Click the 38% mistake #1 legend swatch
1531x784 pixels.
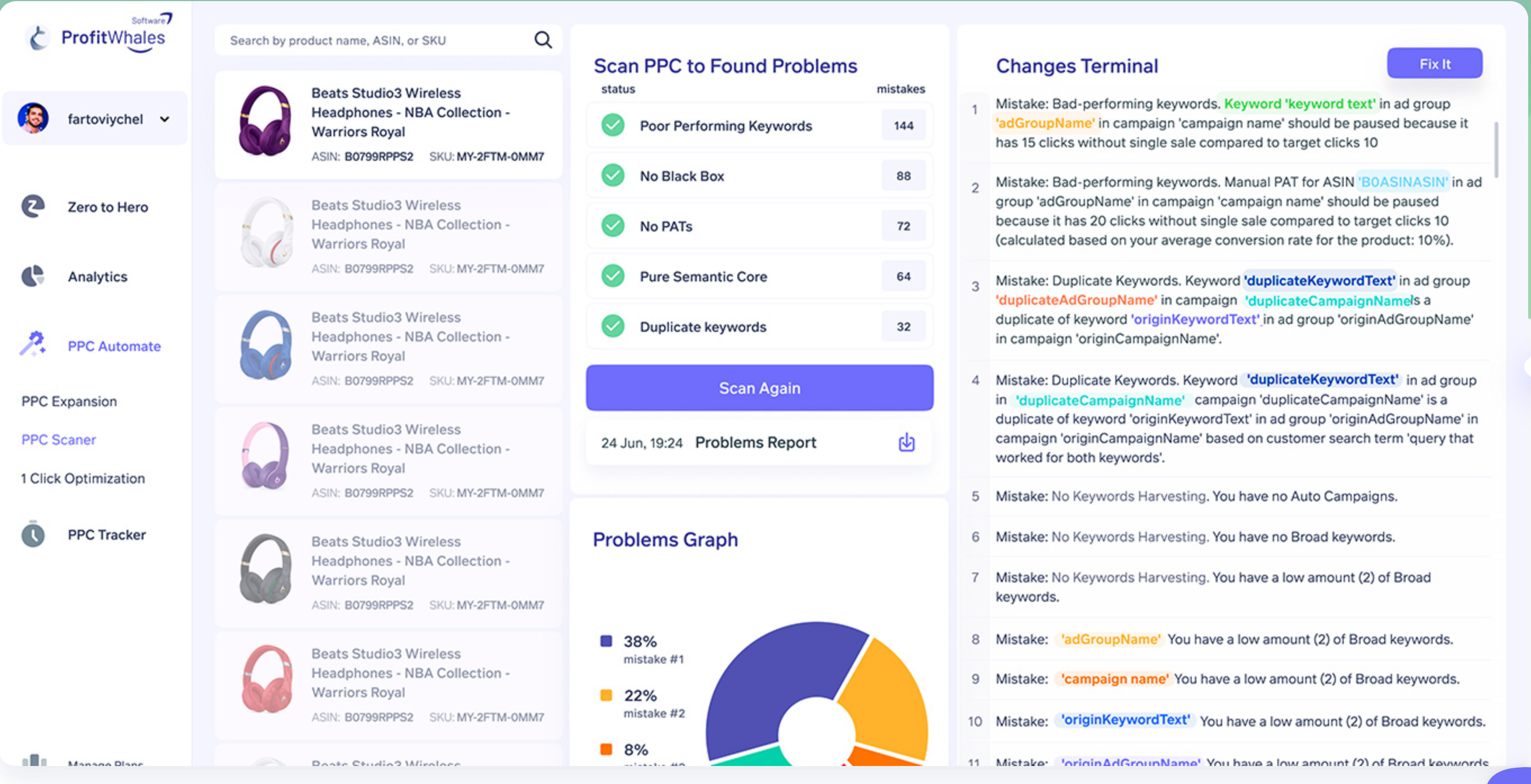606,641
